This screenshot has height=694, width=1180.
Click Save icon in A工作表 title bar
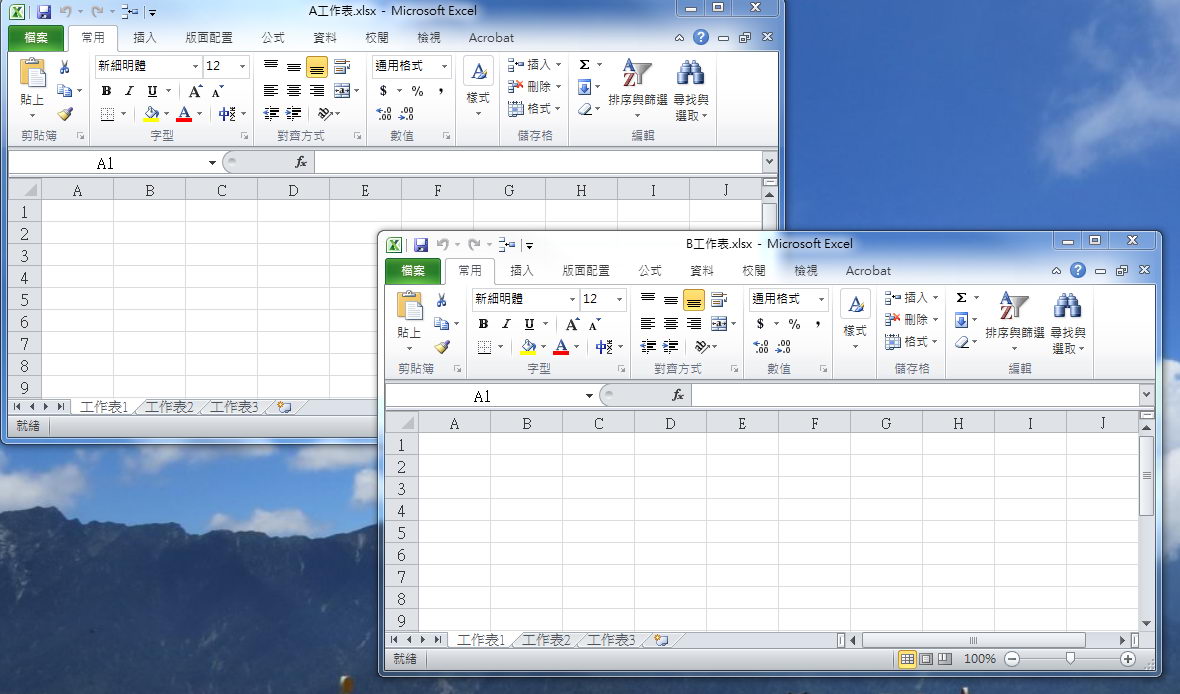(x=44, y=11)
